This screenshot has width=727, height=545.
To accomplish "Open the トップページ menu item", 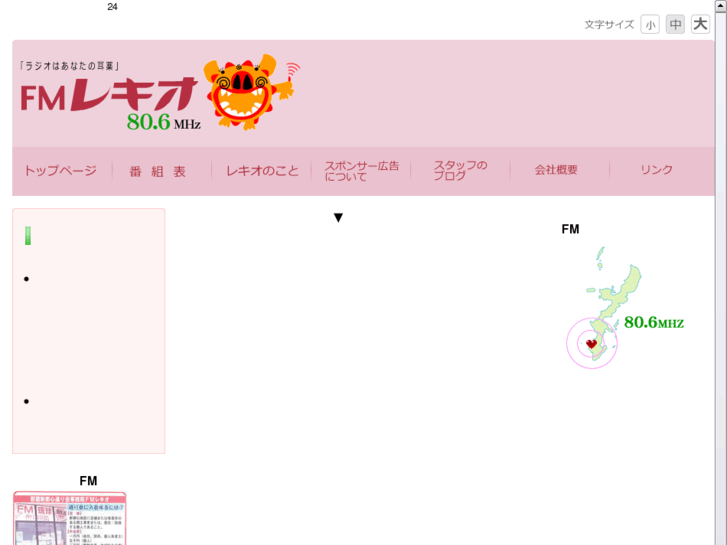I will coord(60,171).
